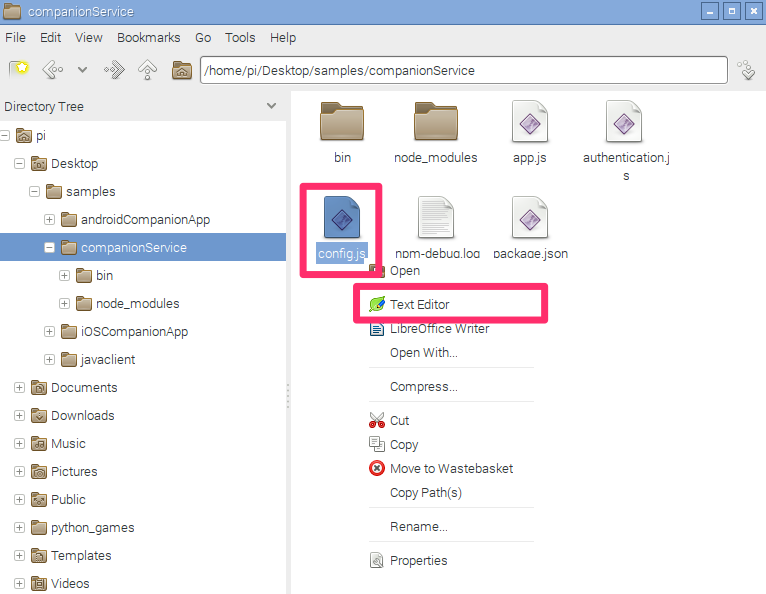Viewport: 766px width, 594px height.
Task: Select androidCompanionApp in the directory tree
Action: tap(135, 219)
